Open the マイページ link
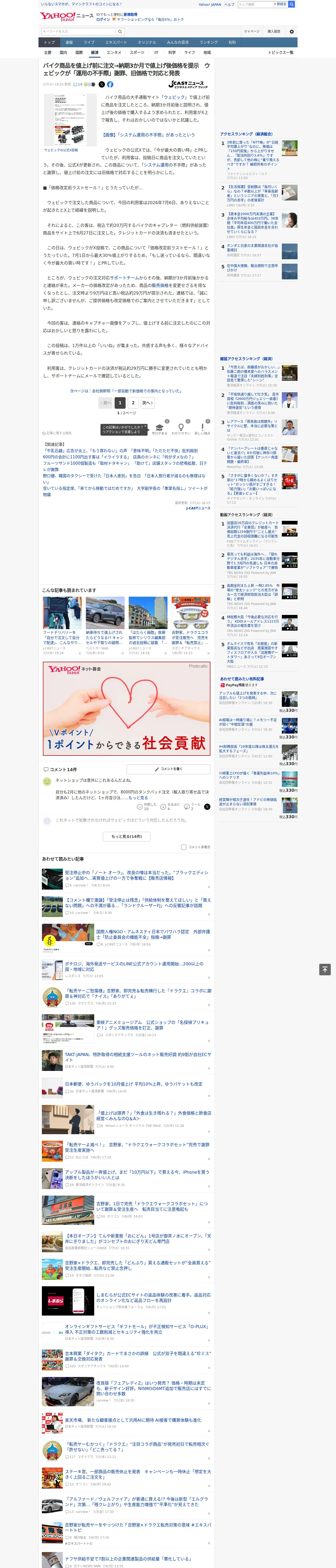This screenshot has height=1568, width=336. 252,32
